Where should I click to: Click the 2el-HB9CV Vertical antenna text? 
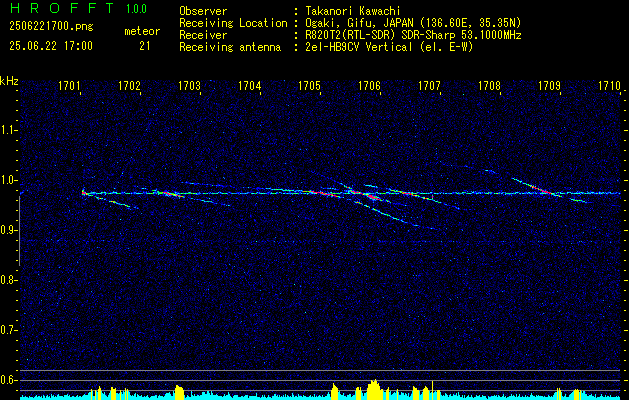pyautogui.click(x=389, y=47)
